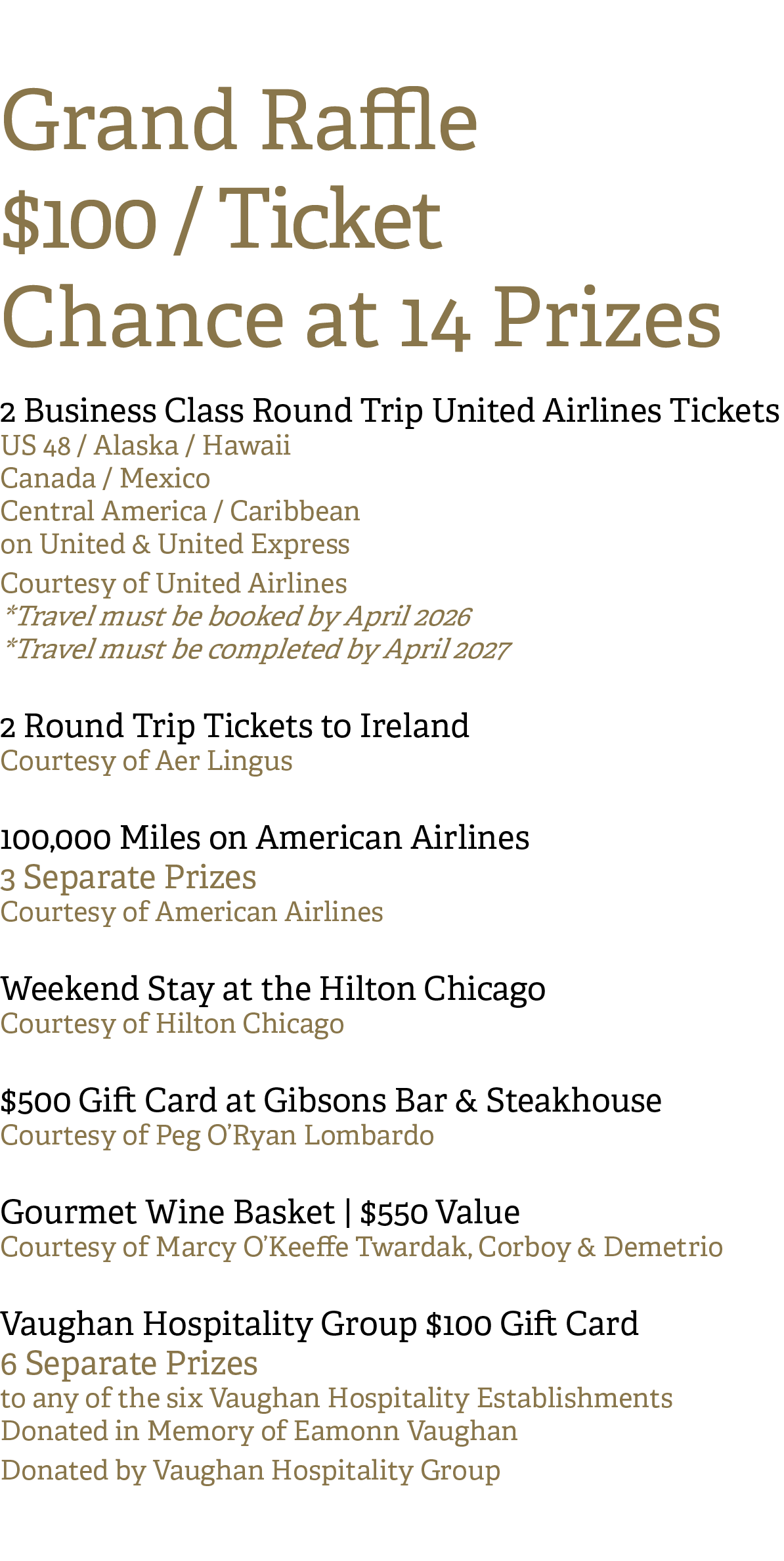
Task: Select "Weekend Stay at the Hilton Chicago" prize
Action: [x=272, y=989]
